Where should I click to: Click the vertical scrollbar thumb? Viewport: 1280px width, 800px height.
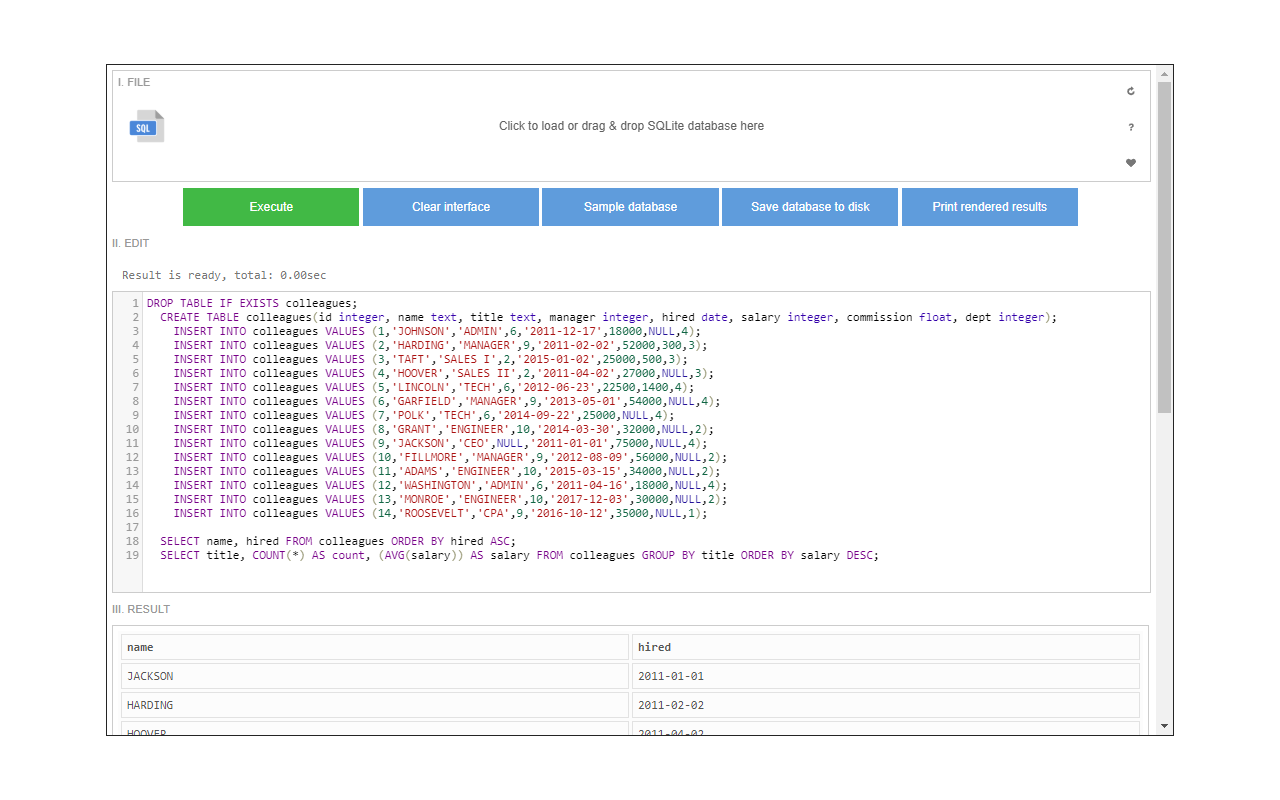click(1164, 247)
